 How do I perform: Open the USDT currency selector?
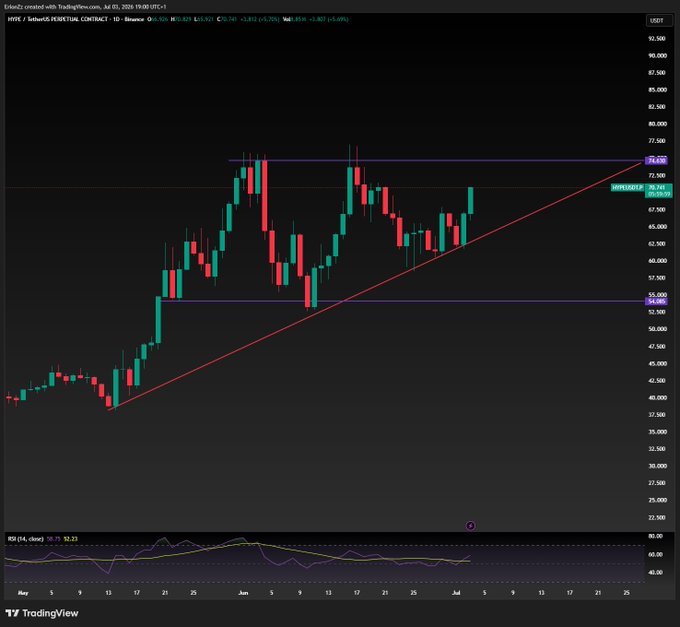657,20
